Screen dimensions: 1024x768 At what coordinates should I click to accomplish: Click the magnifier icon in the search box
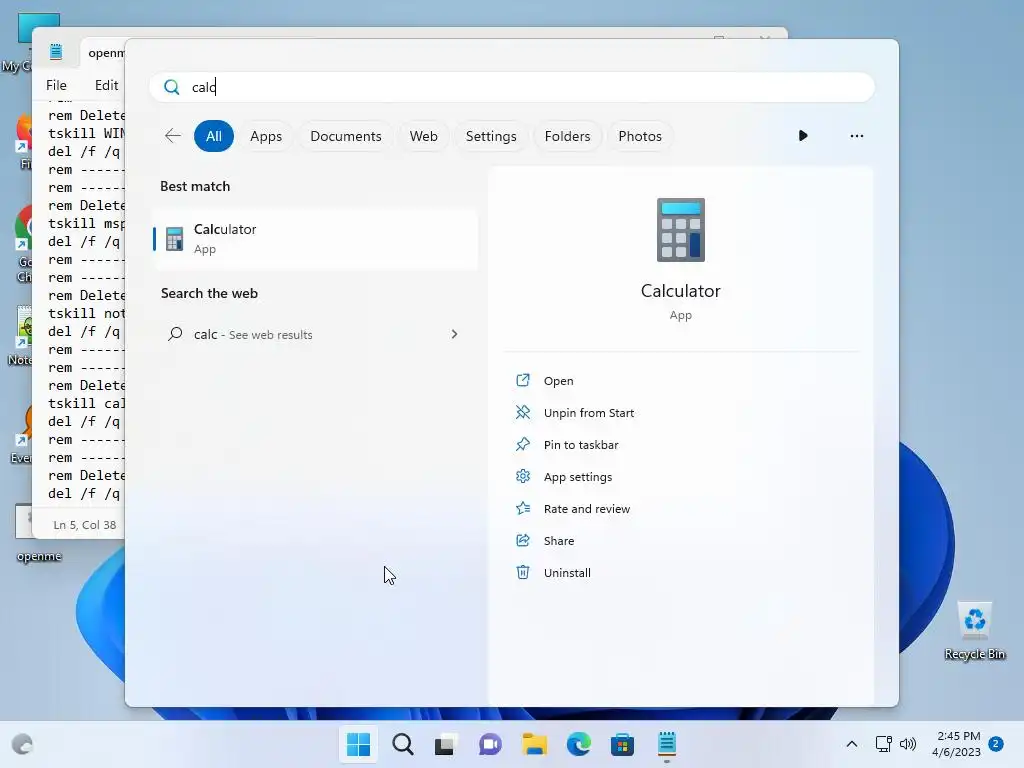pos(171,87)
